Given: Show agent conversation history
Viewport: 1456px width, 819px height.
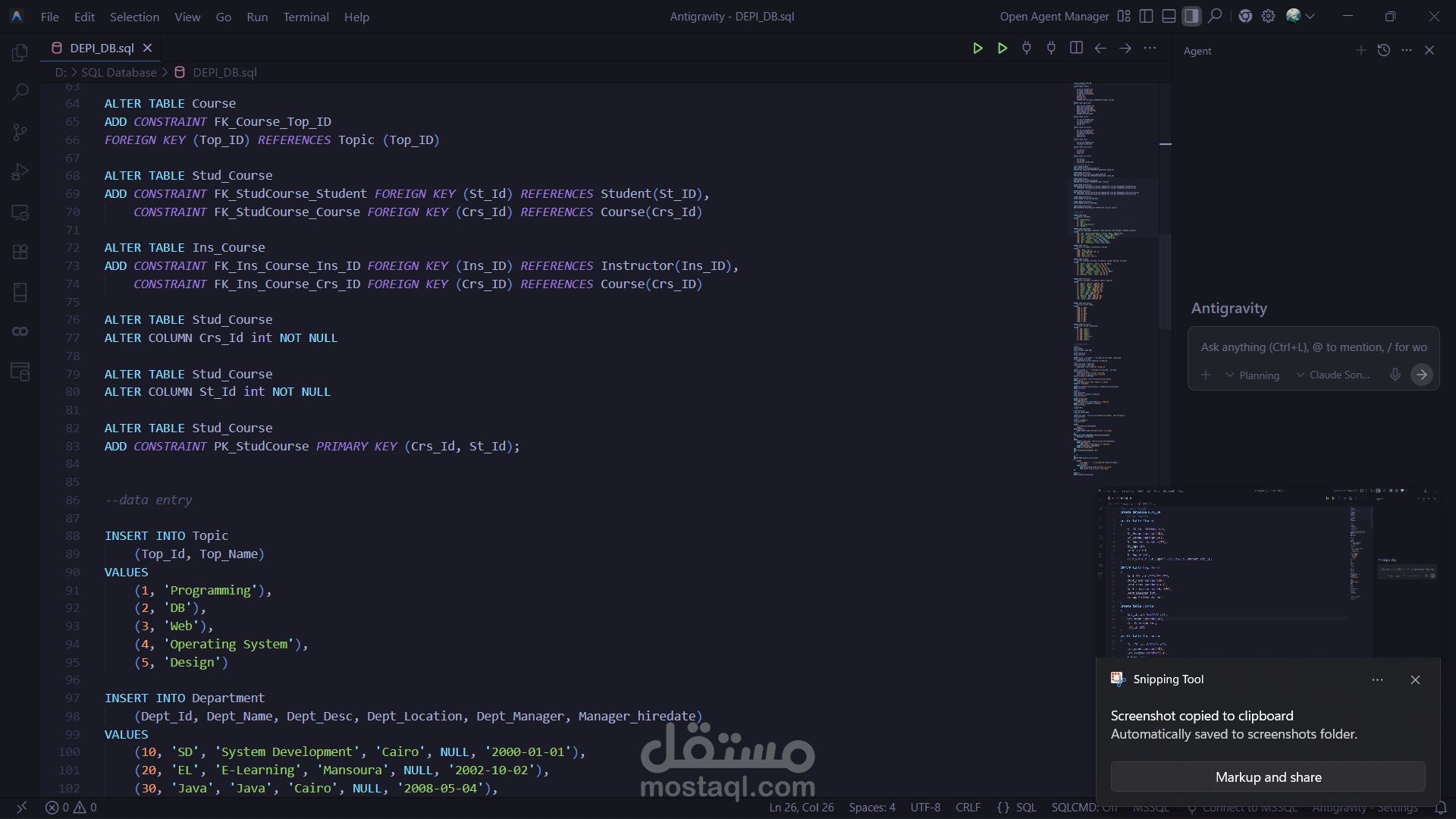Looking at the screenshot, I should (x=1384, y=50).
